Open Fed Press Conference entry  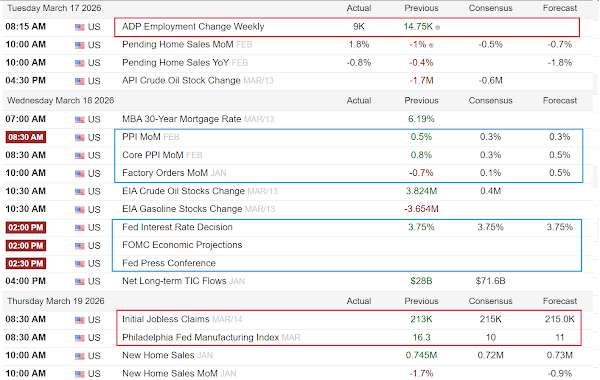pyautogui.click(x=169, y=263)
